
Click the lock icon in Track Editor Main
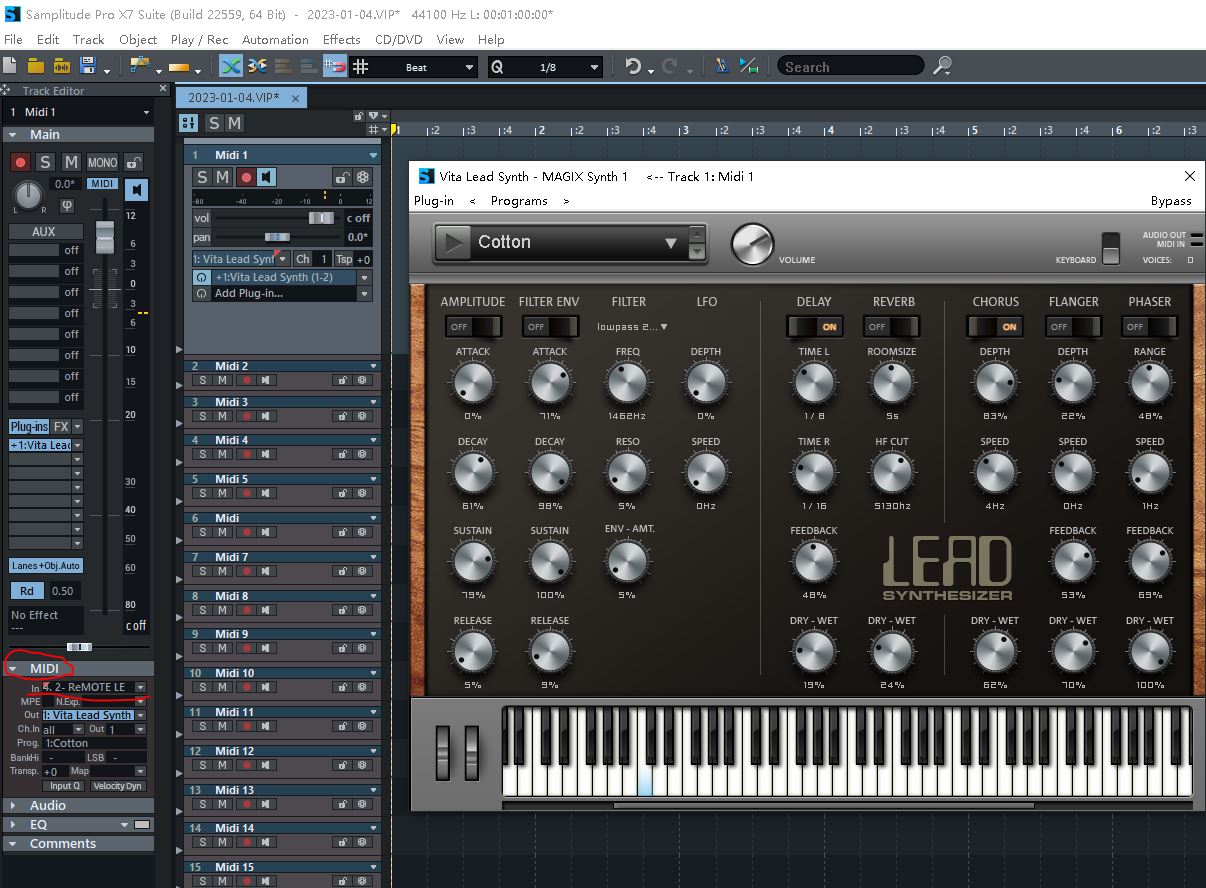[133, 162]
